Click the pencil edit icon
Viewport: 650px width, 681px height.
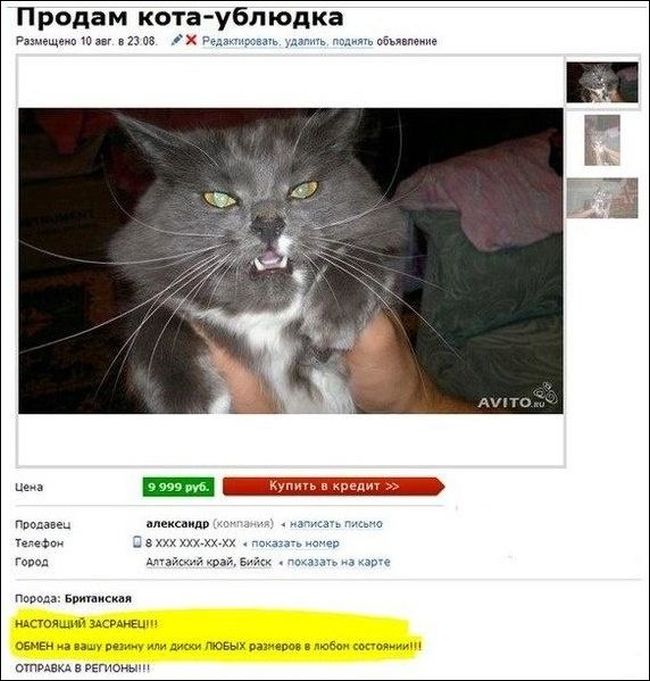pos(177,40)
